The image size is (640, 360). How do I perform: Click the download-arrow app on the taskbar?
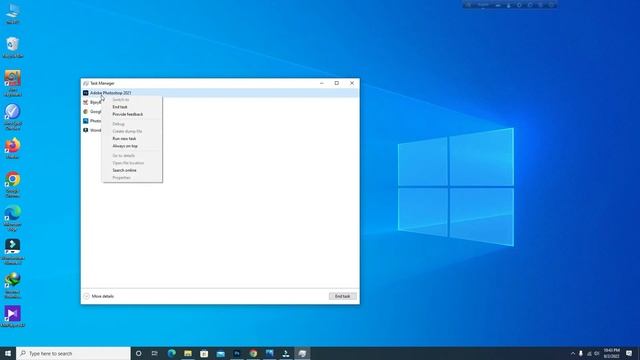click(286, 353)
